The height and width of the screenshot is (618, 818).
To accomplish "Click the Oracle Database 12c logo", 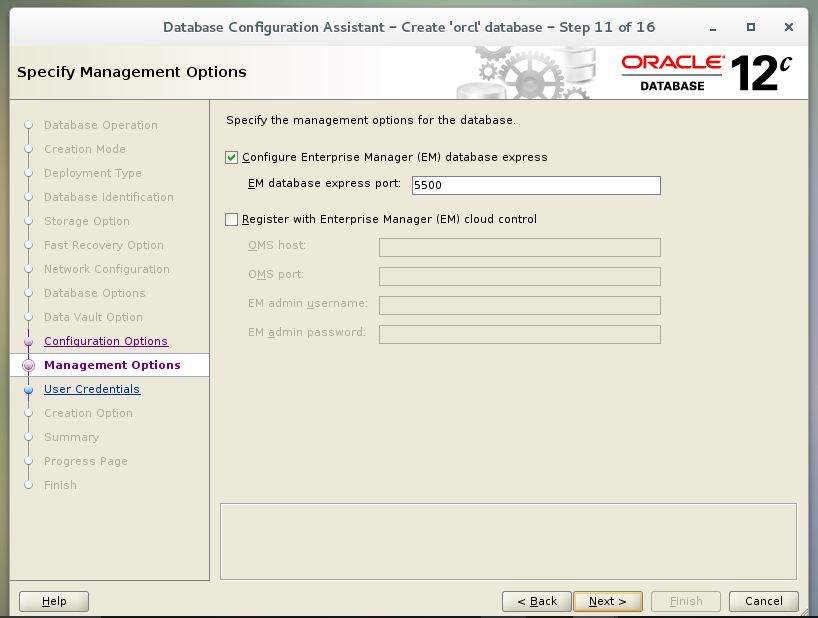I will (706, 73).
